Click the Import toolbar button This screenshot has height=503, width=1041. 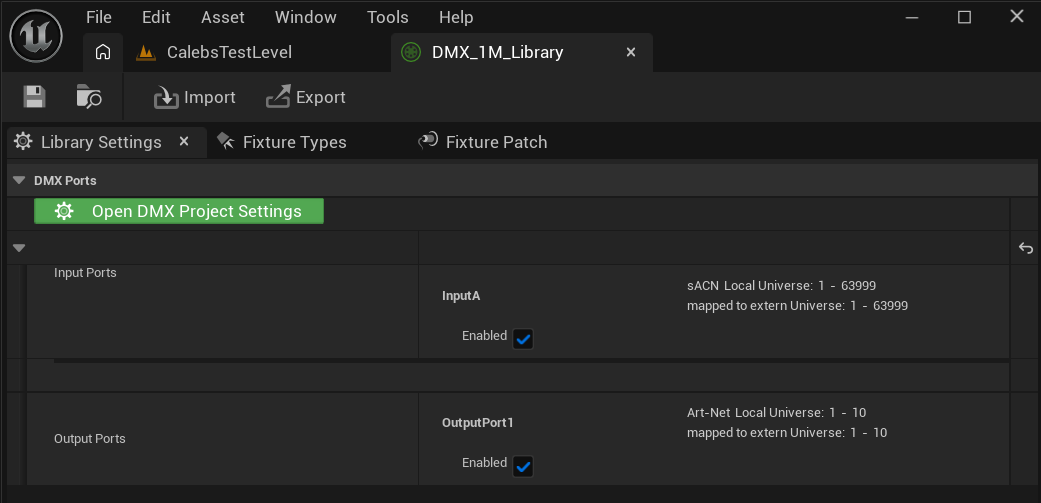[x=195, y=98]
